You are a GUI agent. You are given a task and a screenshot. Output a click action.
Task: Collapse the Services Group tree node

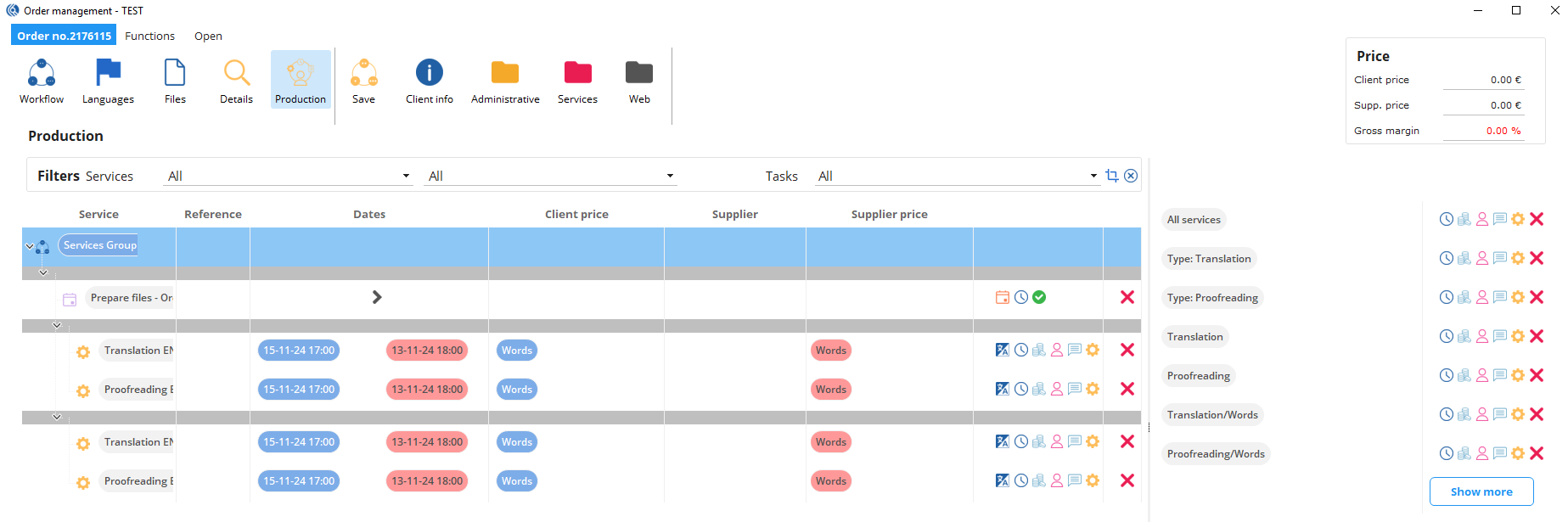tap(30, 246)
